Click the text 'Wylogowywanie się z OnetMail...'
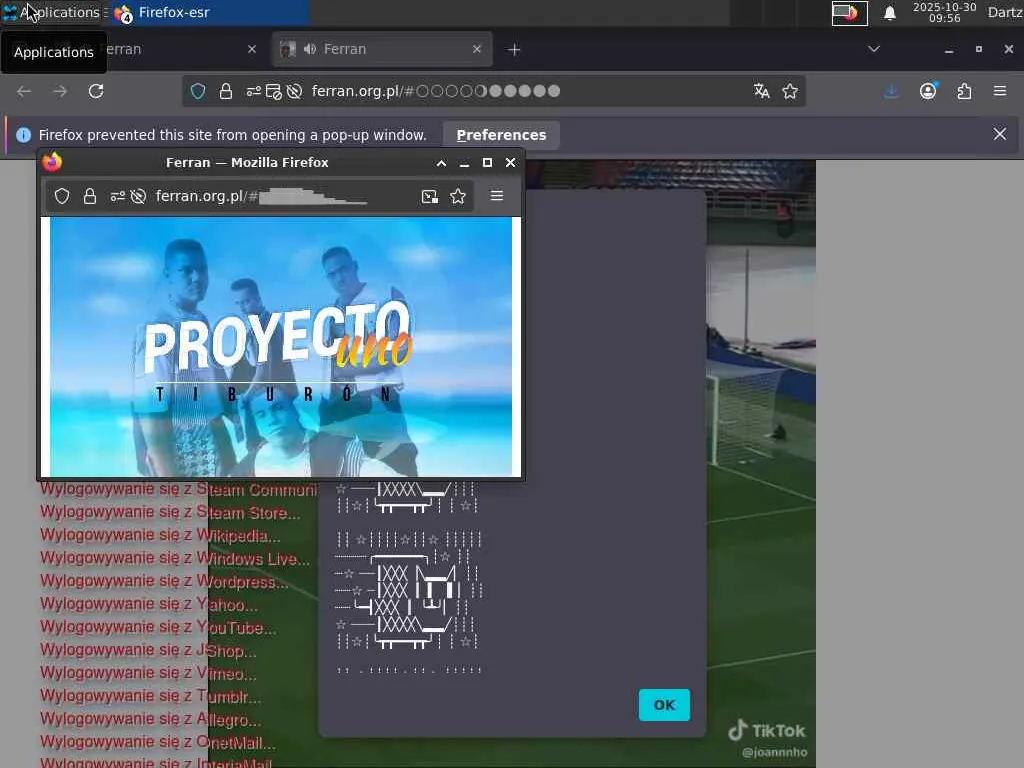1024x768 pixels. 157,741
